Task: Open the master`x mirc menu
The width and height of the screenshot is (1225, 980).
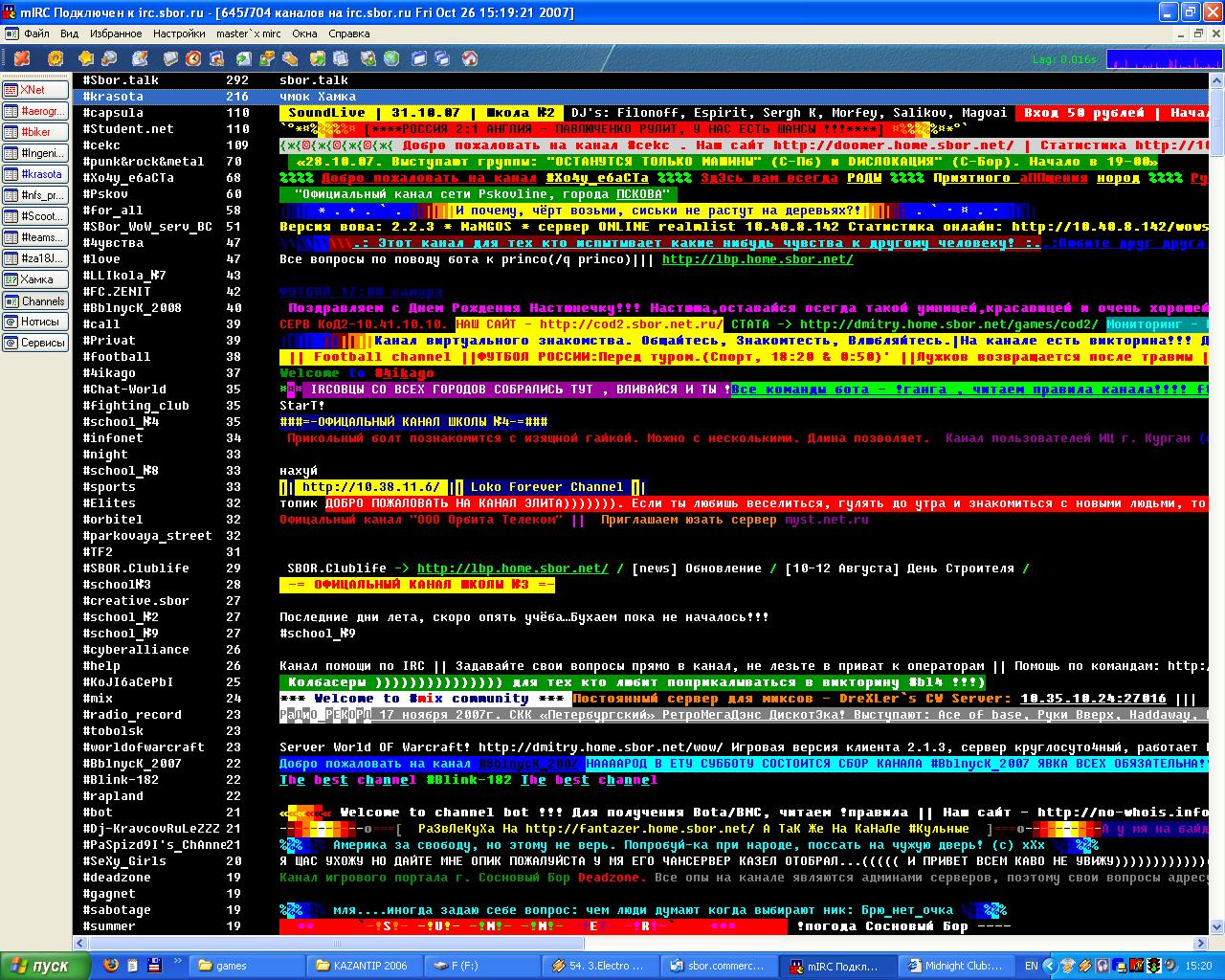Action: (x=249, y=33)
